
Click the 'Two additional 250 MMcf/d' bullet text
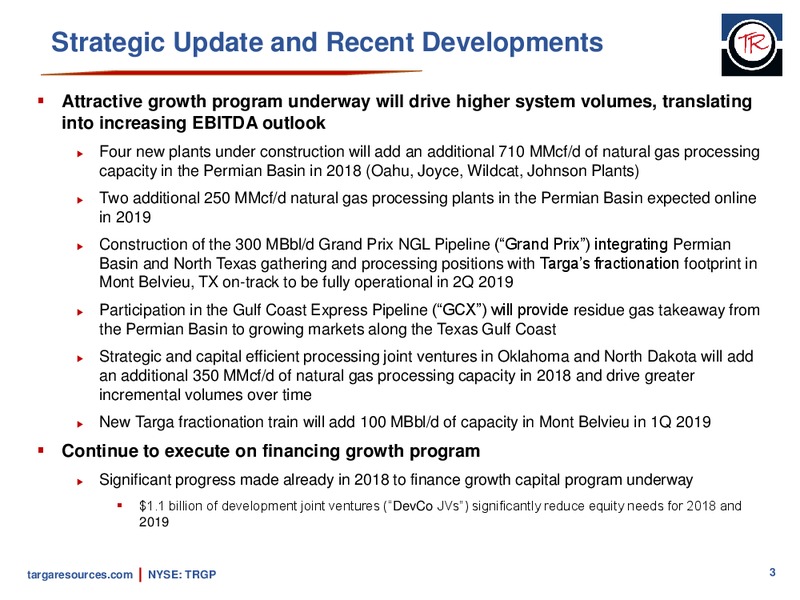[x=428, y=207]
